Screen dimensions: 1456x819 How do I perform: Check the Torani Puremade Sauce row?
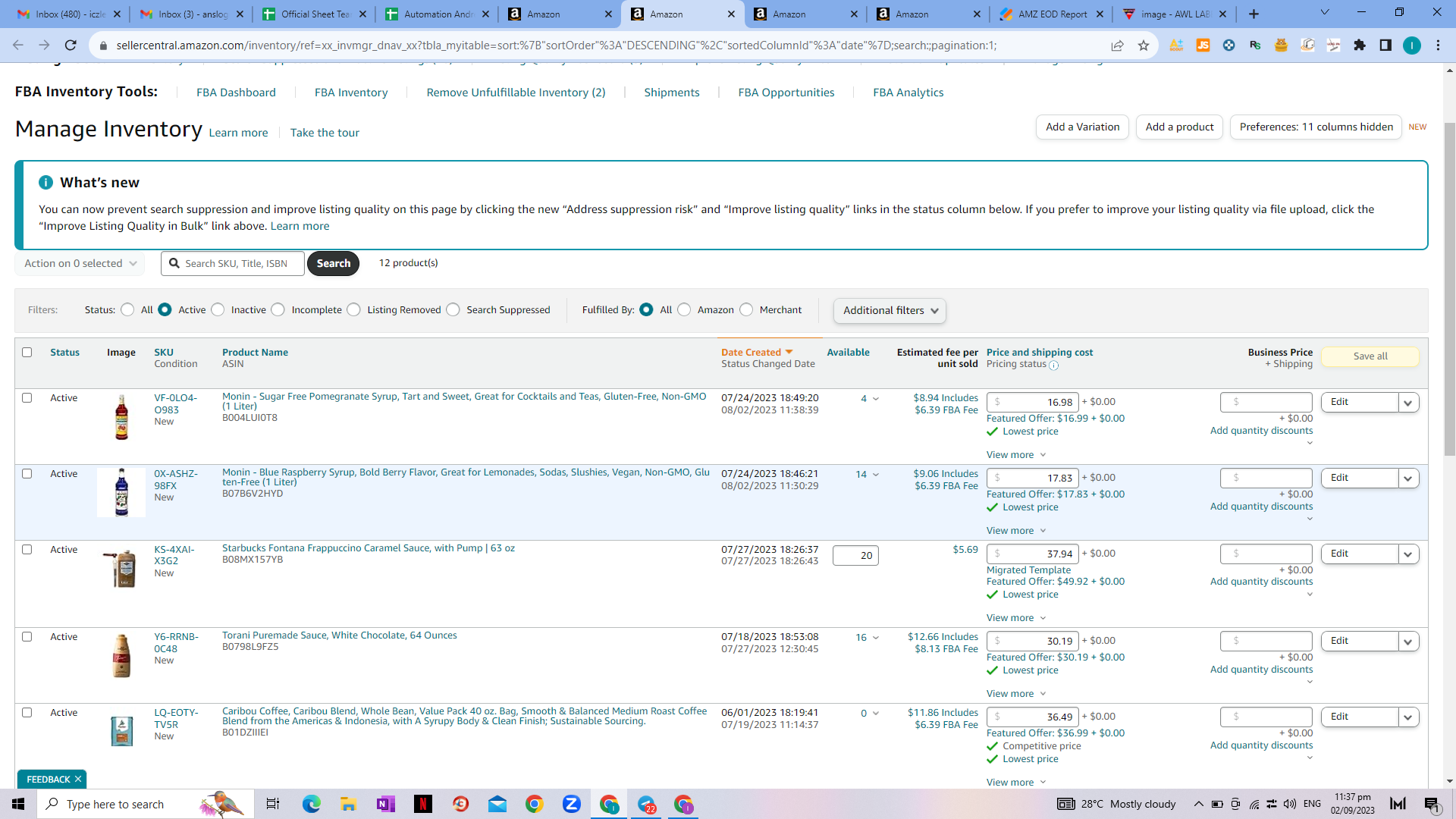[27, 637]
